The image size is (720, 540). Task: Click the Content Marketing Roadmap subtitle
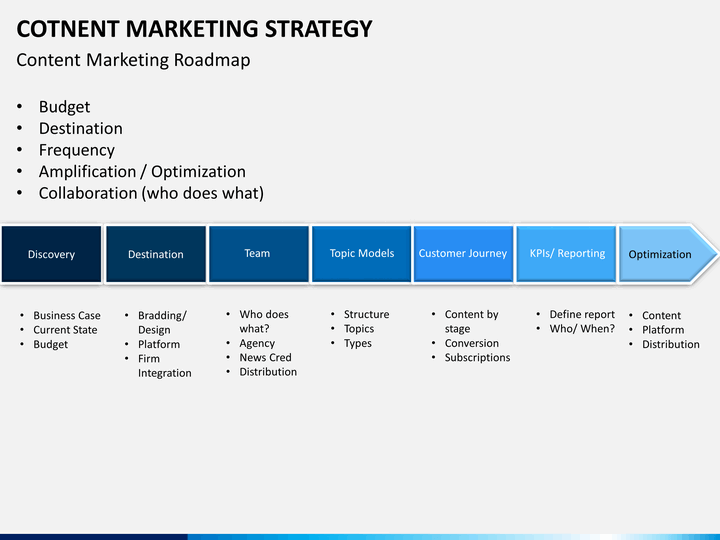[133, 60]
